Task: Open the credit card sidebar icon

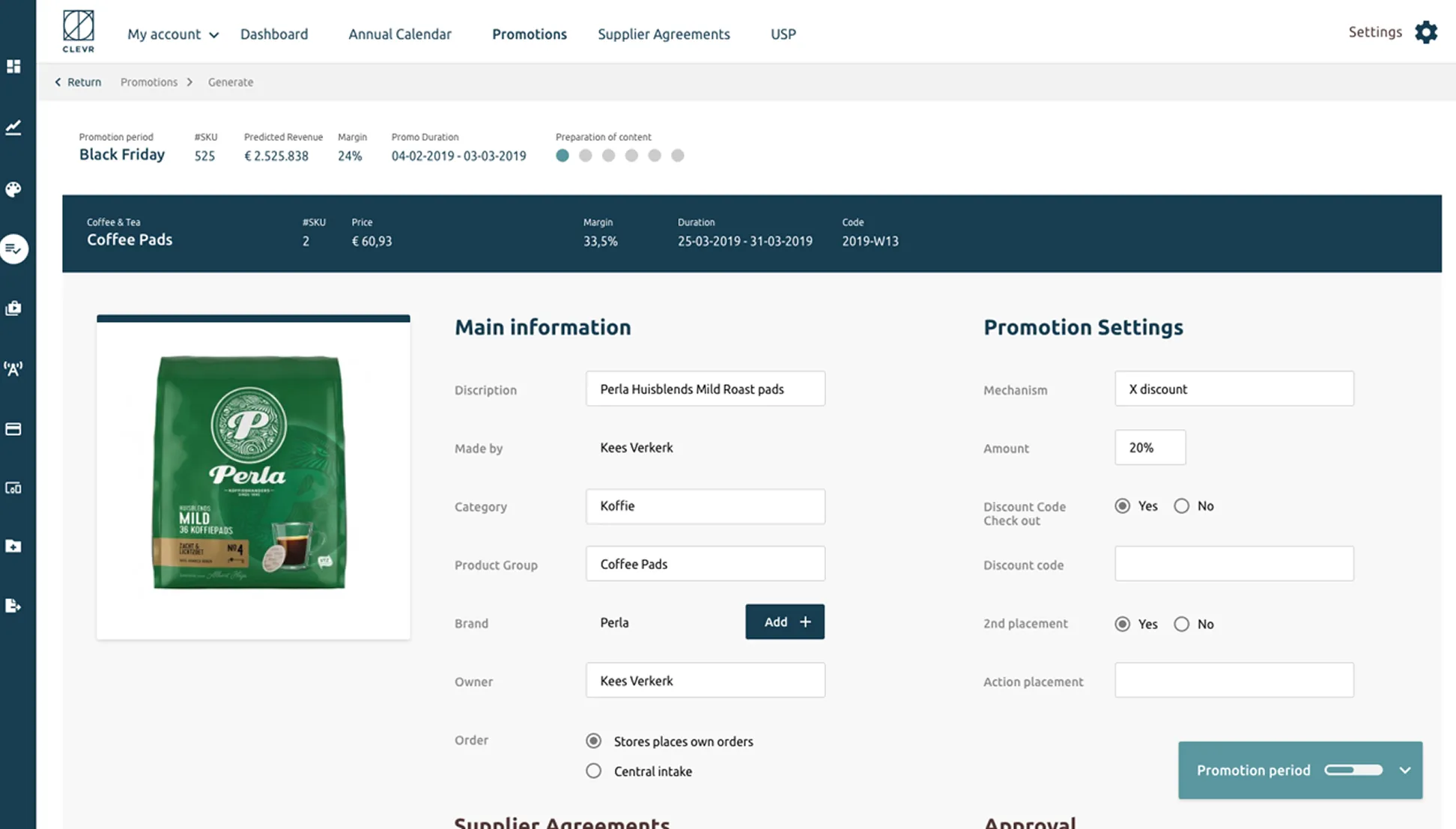Action: [x=13, y=429]
